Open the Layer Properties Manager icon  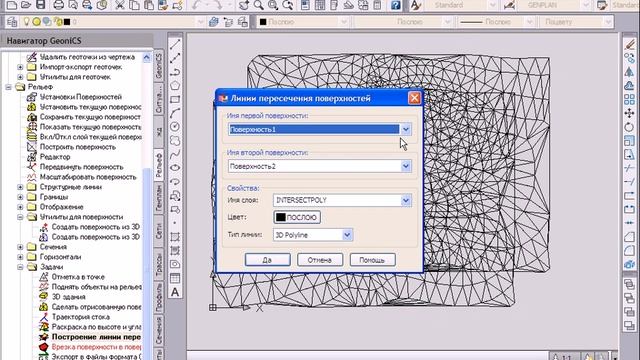point(12,22)
